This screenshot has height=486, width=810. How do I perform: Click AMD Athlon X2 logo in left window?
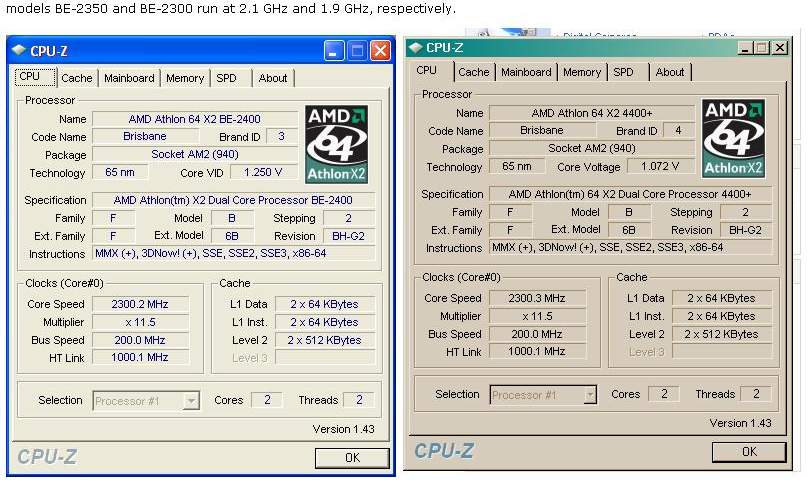pyautogui.click(x=336, y=144)
